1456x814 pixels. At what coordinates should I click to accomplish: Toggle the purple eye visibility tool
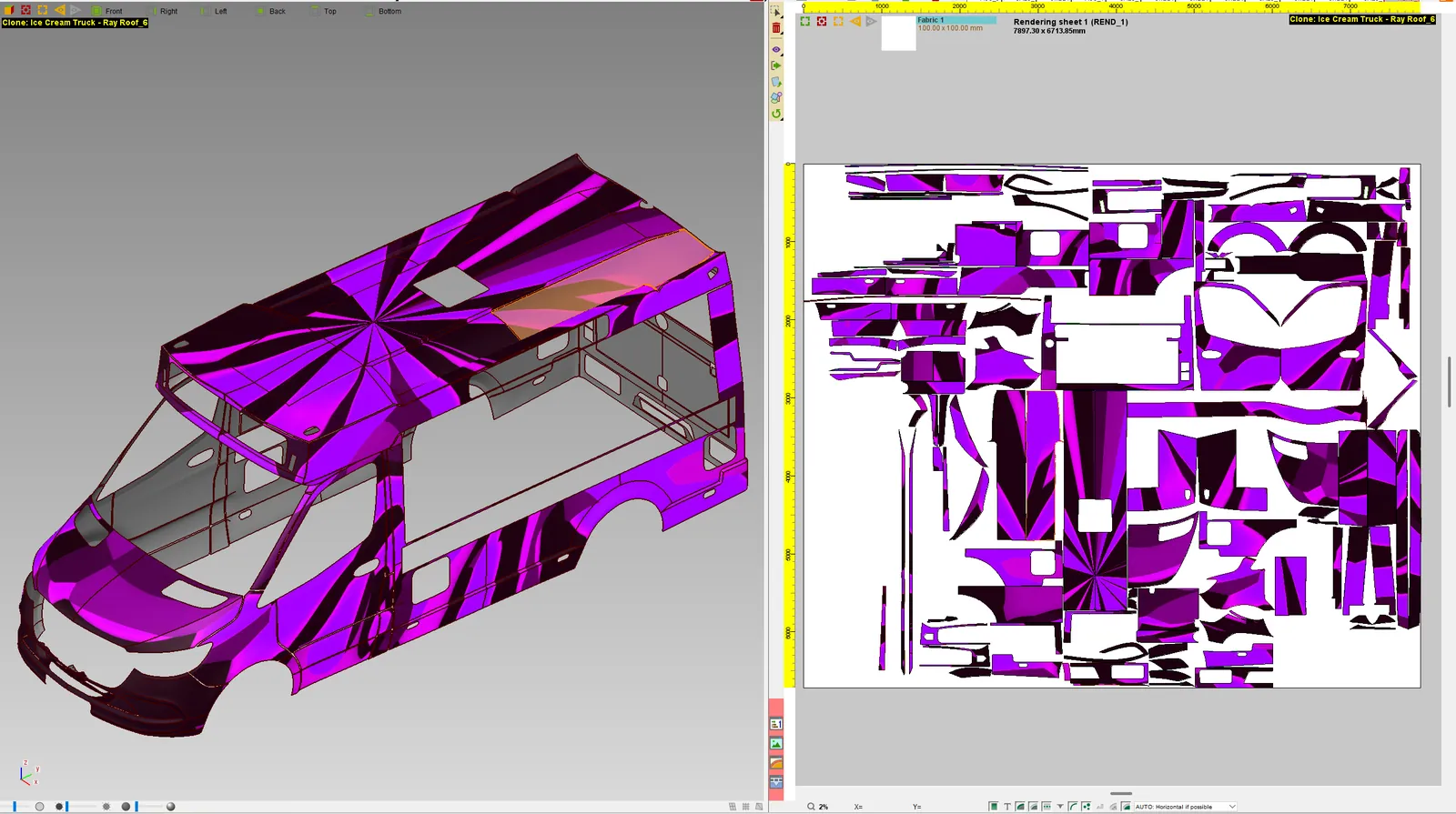coord(776,49)
